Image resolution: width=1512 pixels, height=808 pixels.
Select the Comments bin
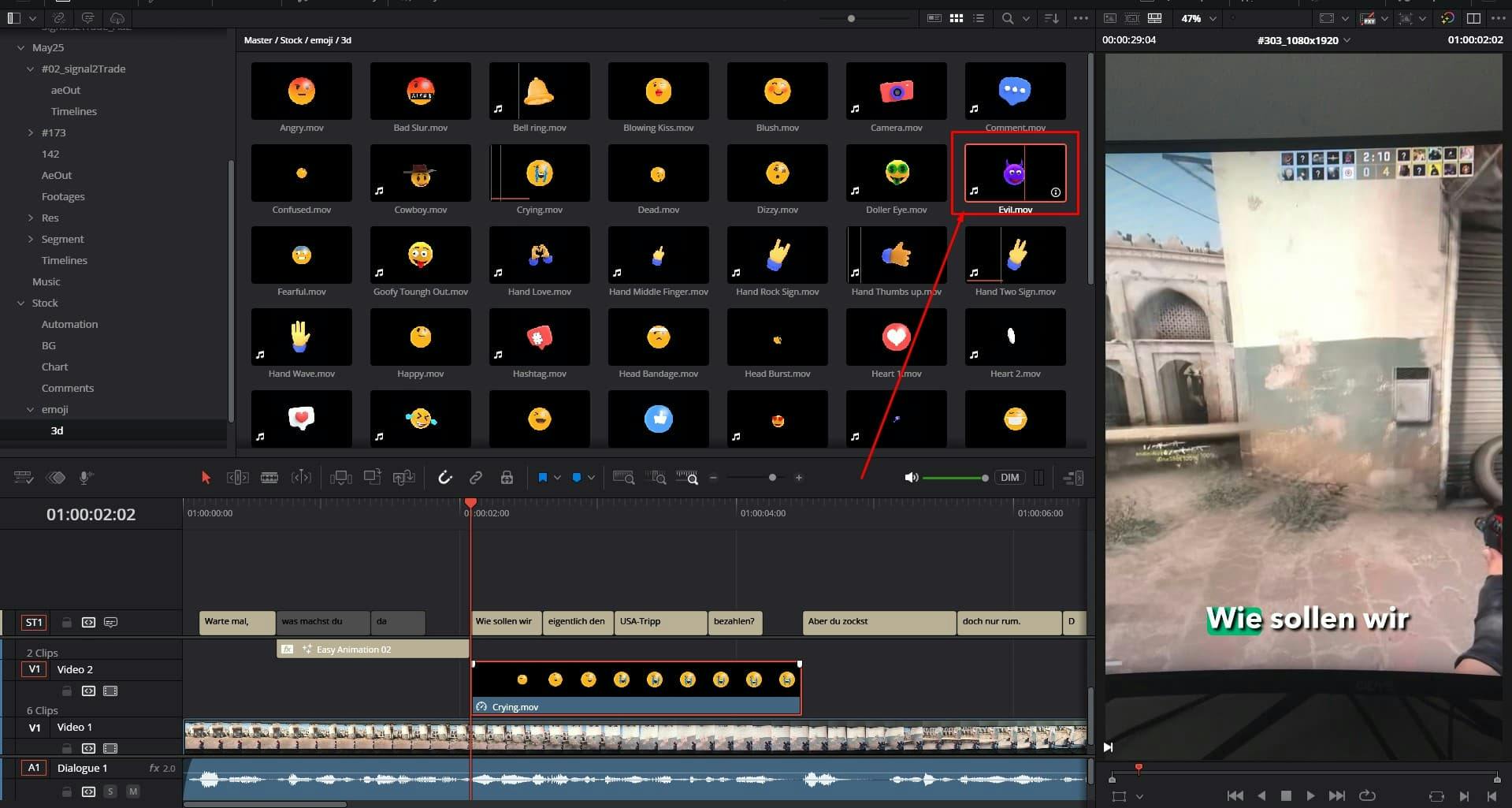[68, 388]
